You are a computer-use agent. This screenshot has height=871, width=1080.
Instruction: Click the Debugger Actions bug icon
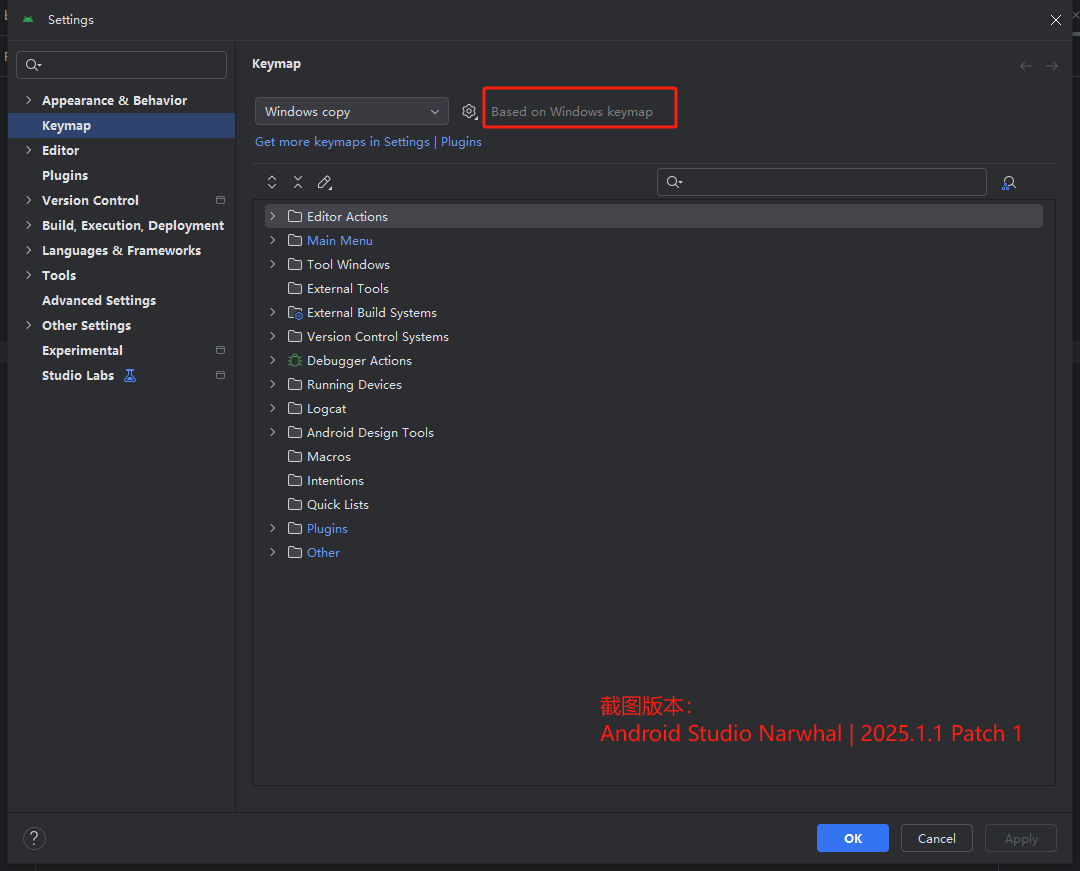point(295,360)
